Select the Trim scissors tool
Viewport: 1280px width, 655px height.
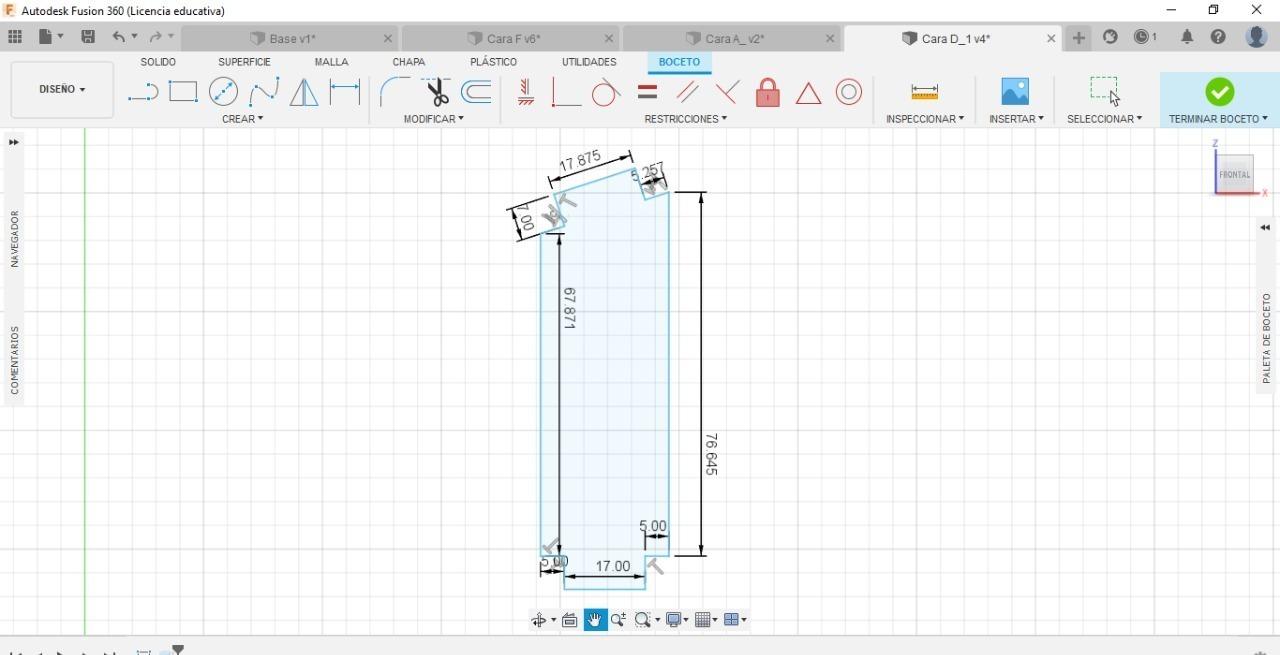coord(436,92)
